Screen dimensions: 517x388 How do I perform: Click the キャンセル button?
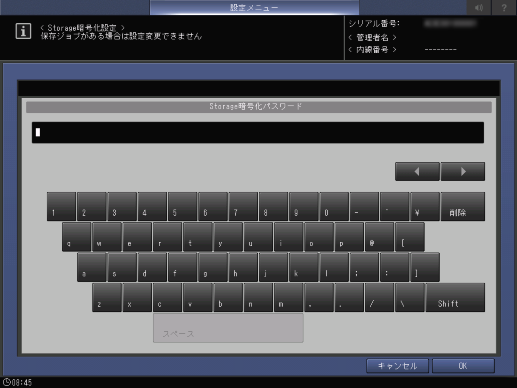[x=397, y=366]
